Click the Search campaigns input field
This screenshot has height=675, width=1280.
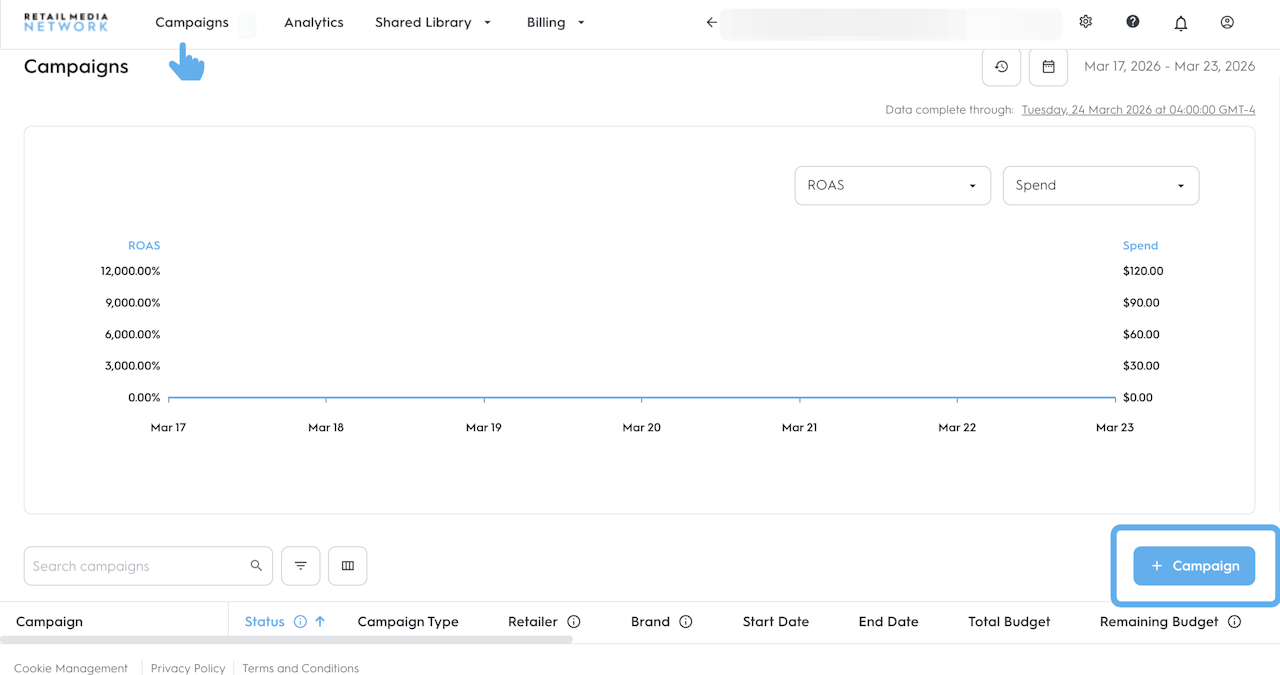[x=138, y=566]
